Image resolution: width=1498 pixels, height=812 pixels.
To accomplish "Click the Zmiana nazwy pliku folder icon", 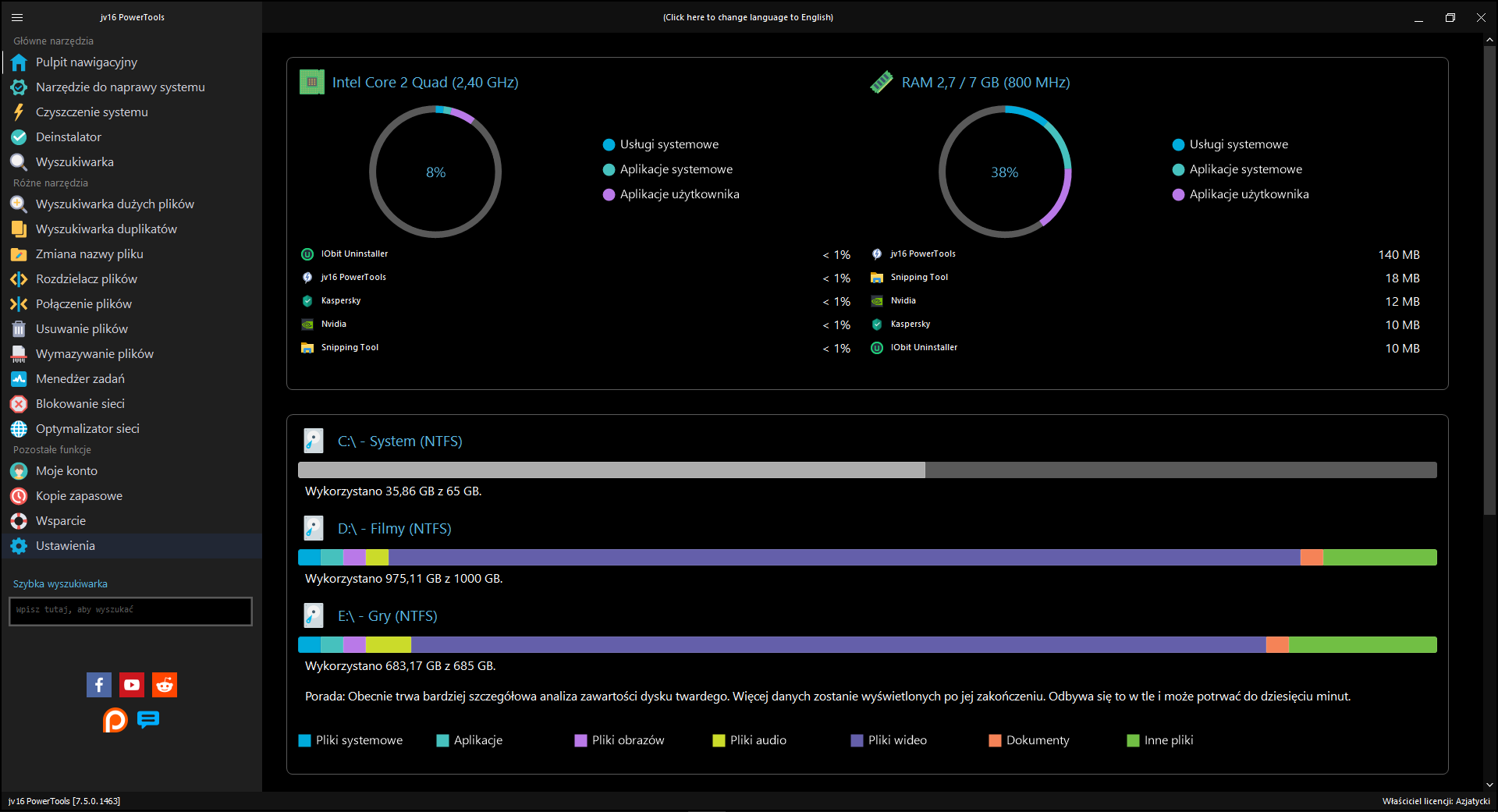I will click(19, 254).
